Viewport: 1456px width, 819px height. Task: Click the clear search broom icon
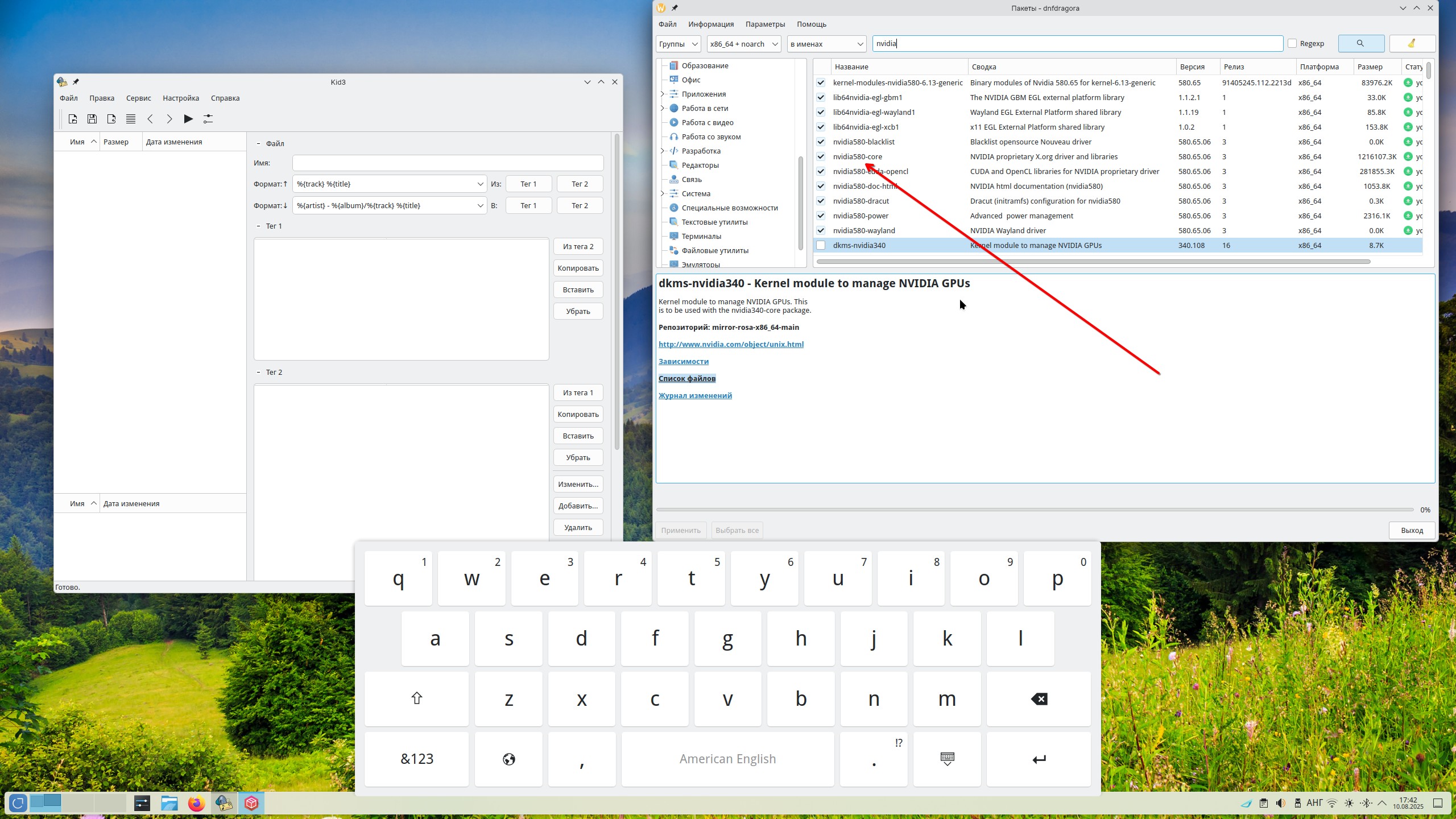click(1412, 43)
